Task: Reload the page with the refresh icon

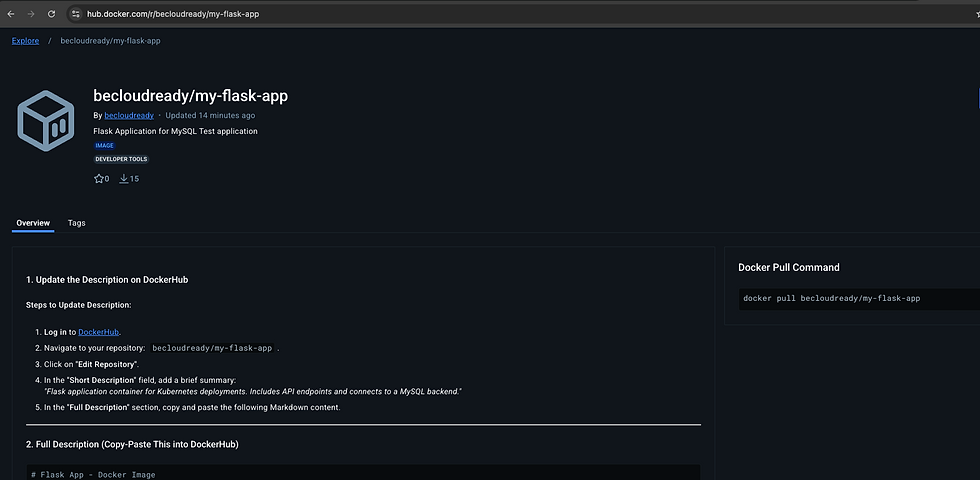Action: (x=51, y=14)
